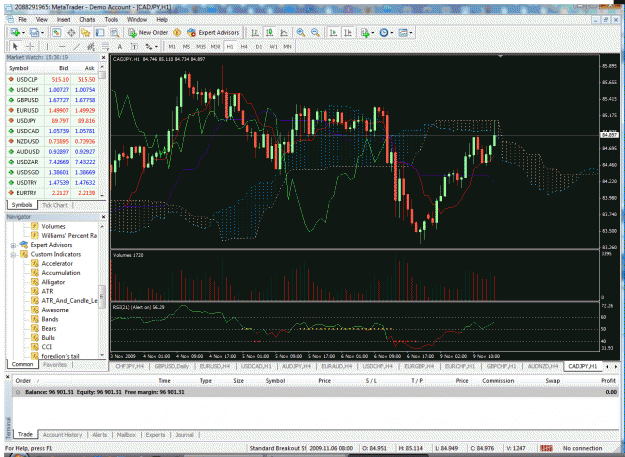Toggle the Terminal panel toolbar button
Screen dimensions: 625x457
[100, 33]
